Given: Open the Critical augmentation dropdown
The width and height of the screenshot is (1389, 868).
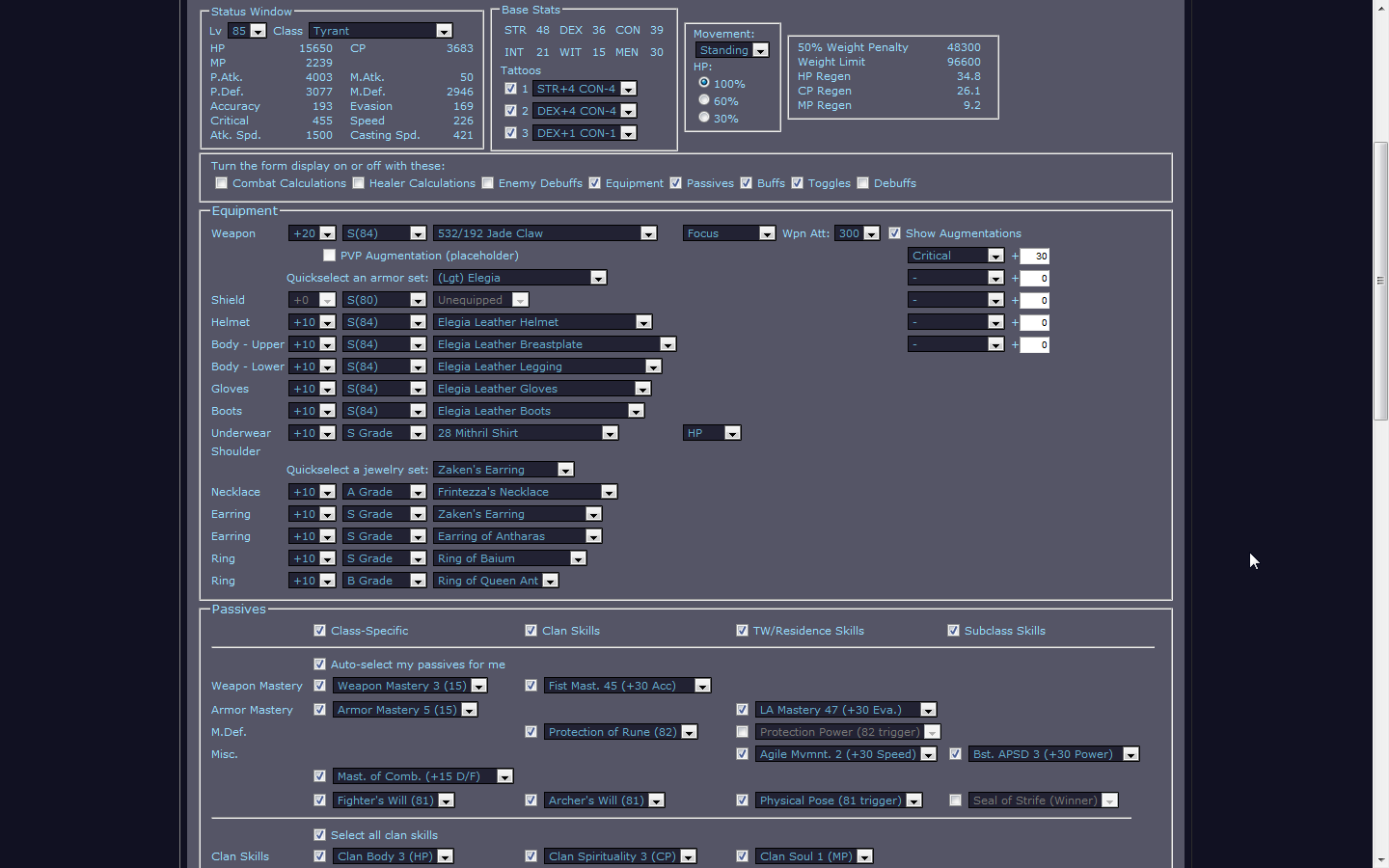Looking at the screenshot, I should tap(956, 256).
